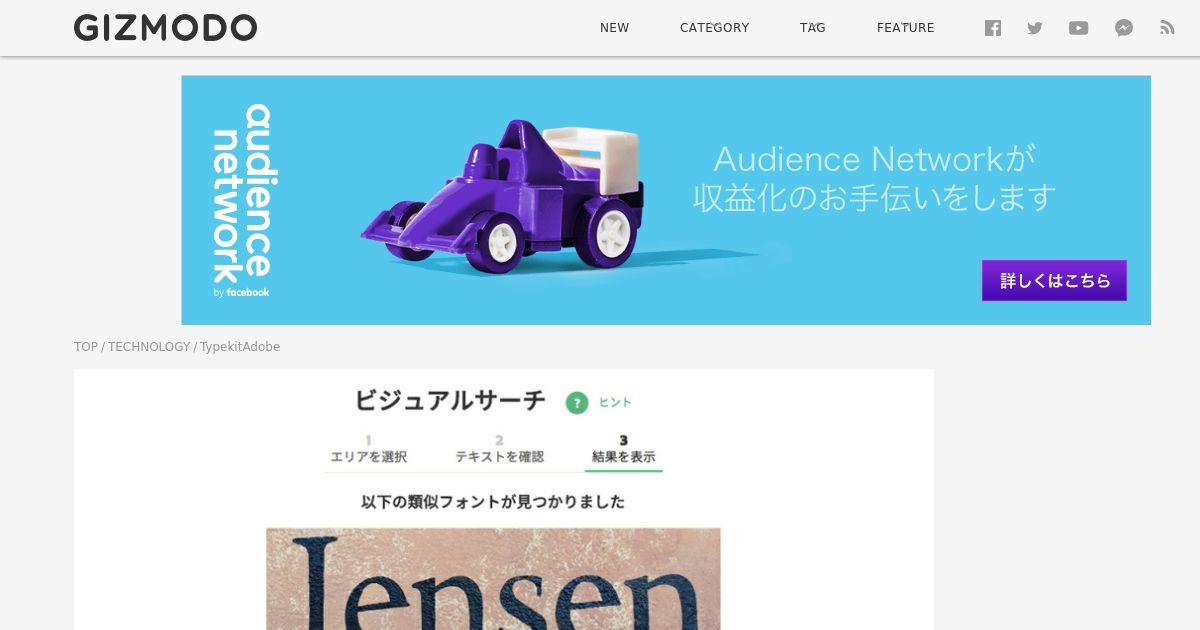This screenshot has width=1200, height=630.
Task: Open the RSS feed icon
Action: [x=1167, y=28]
